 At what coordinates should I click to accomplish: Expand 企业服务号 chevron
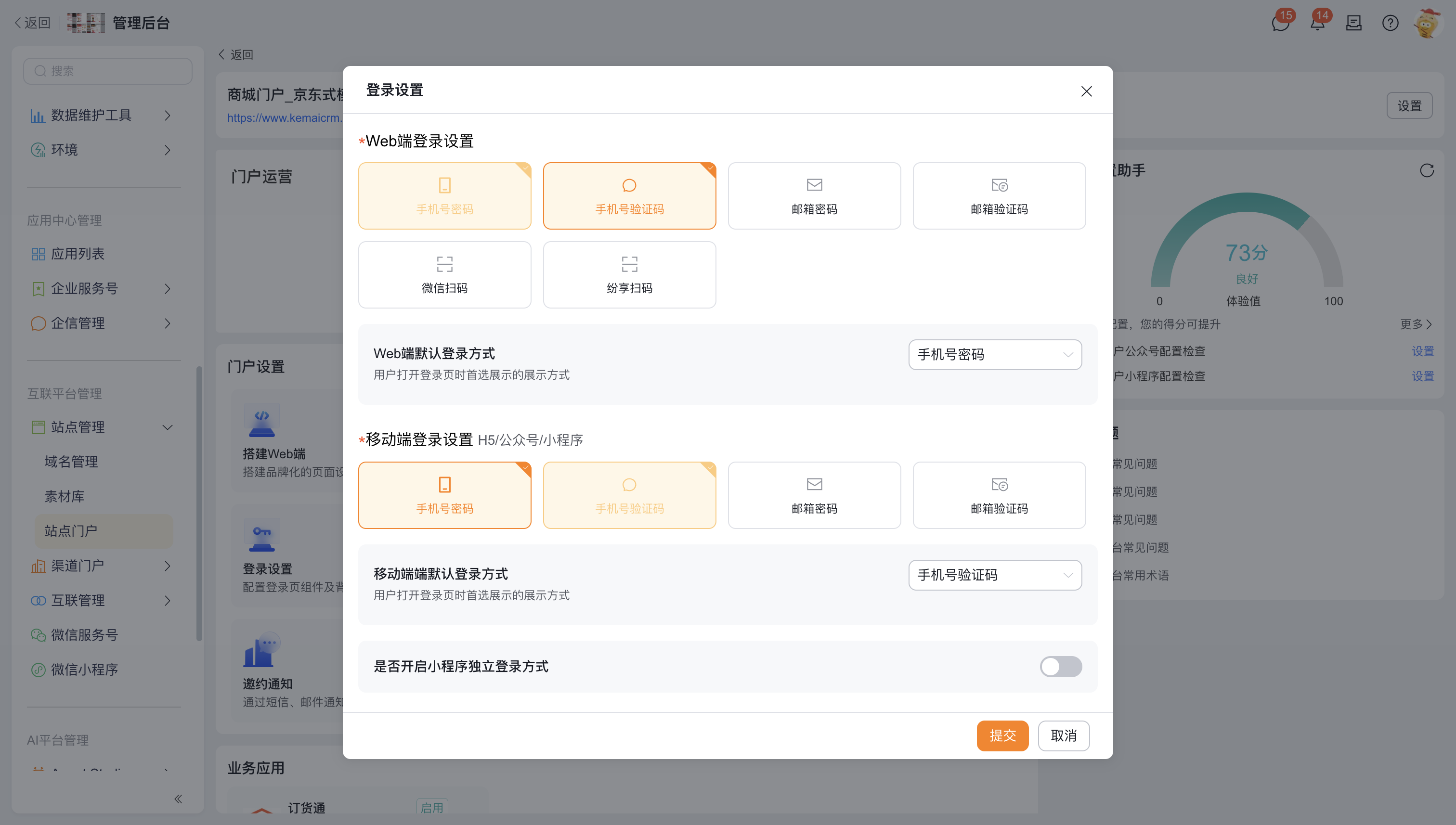point(167,289)
